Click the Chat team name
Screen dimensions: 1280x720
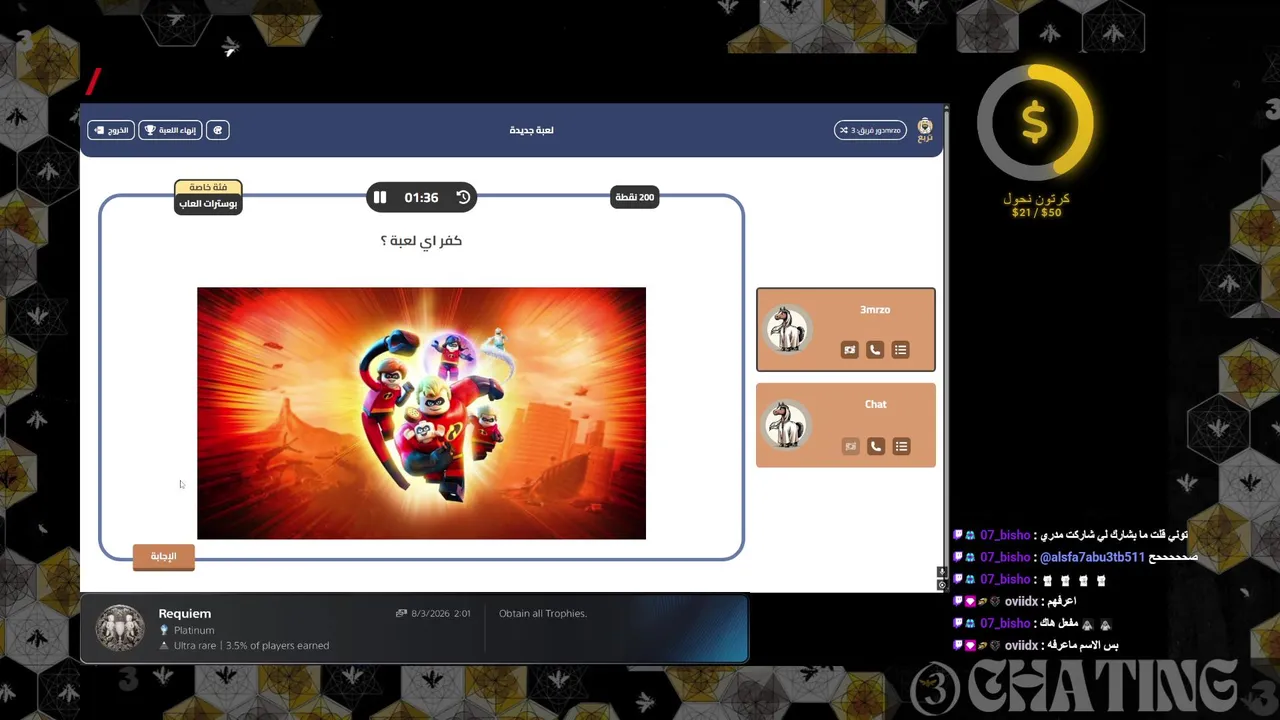pyautogui.click(x=876, y=404)
